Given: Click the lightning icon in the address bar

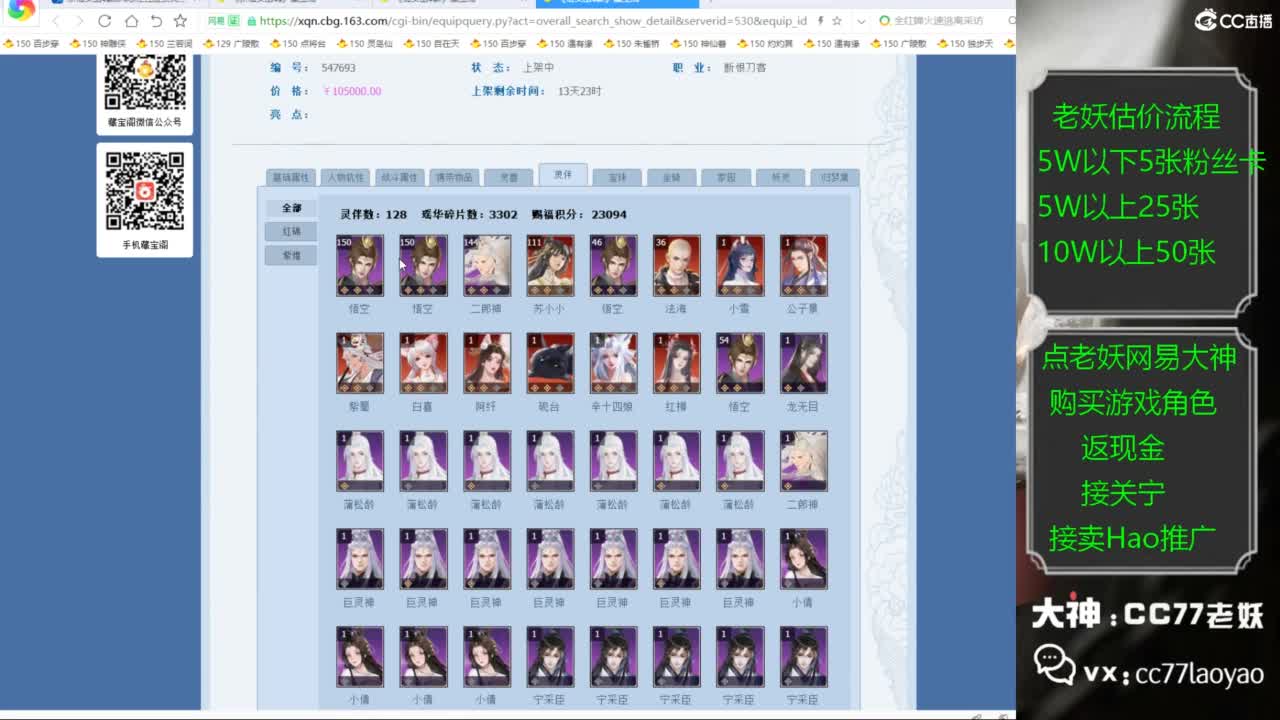Looking at the screenshot, I should 820,21.
